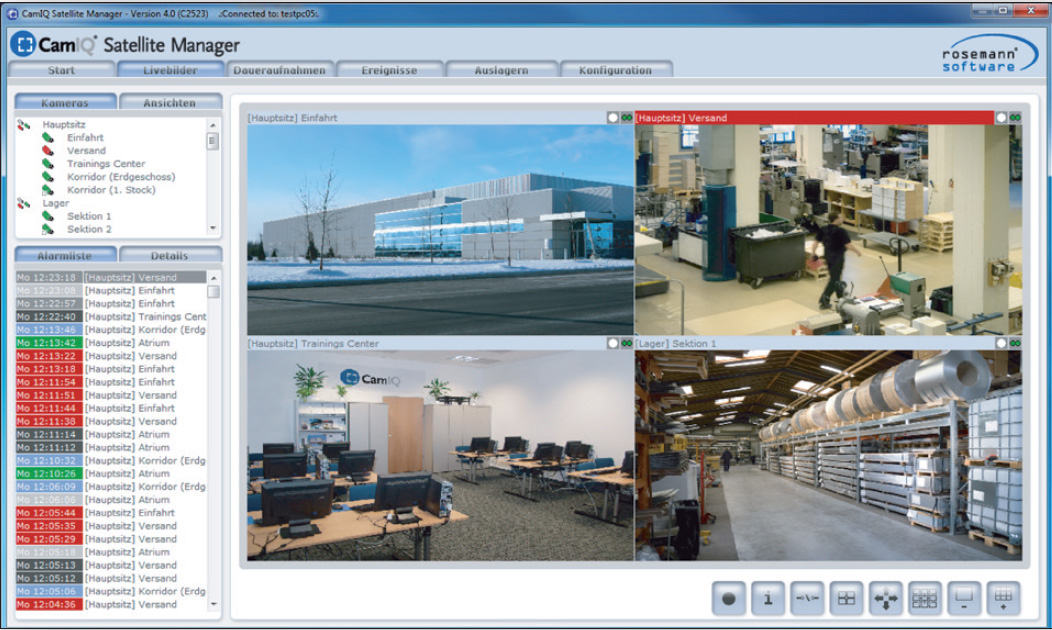Select the multi-camera grid layout button
The height and width of the screenshot is (630, 1052).
pos(925,598)
